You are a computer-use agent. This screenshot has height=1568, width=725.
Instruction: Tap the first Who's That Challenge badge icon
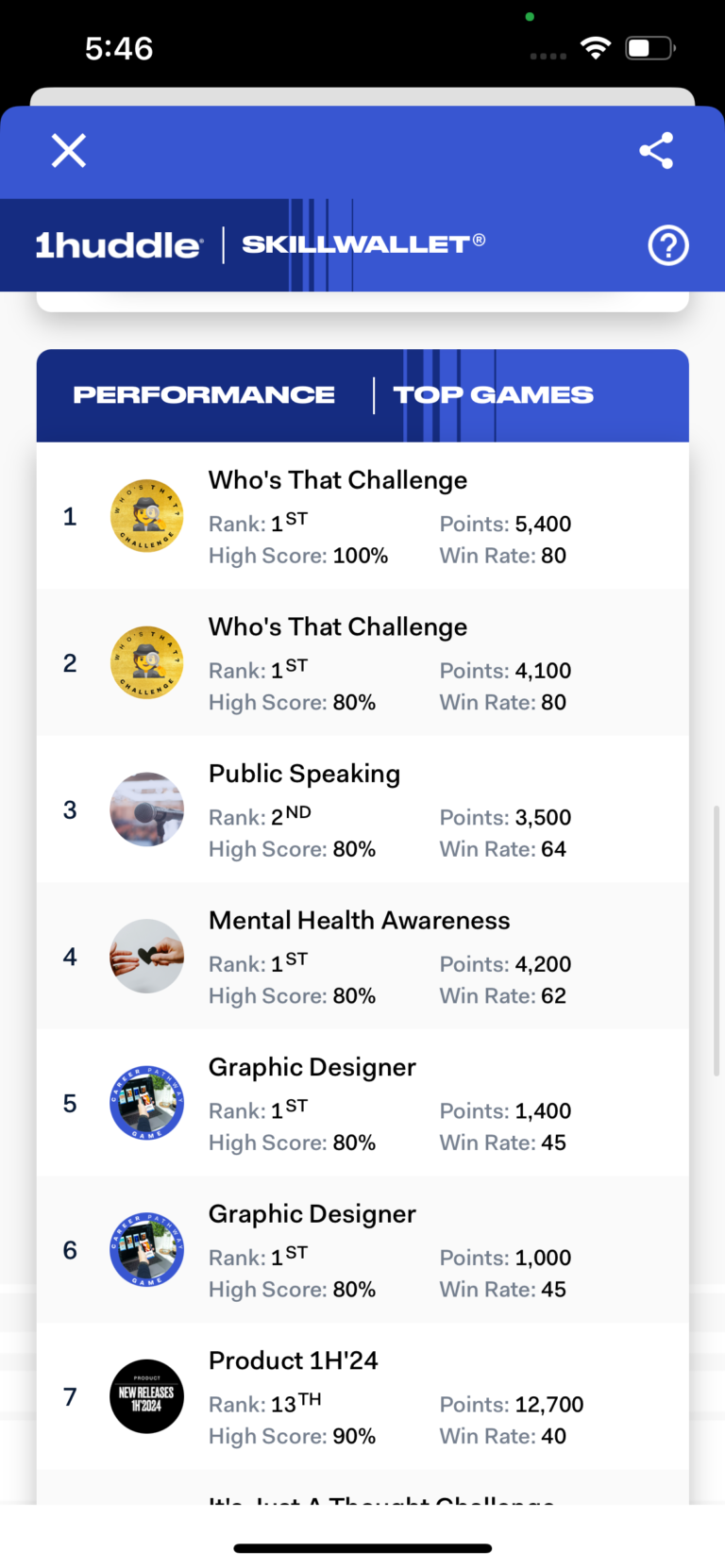tap(146, 516)
